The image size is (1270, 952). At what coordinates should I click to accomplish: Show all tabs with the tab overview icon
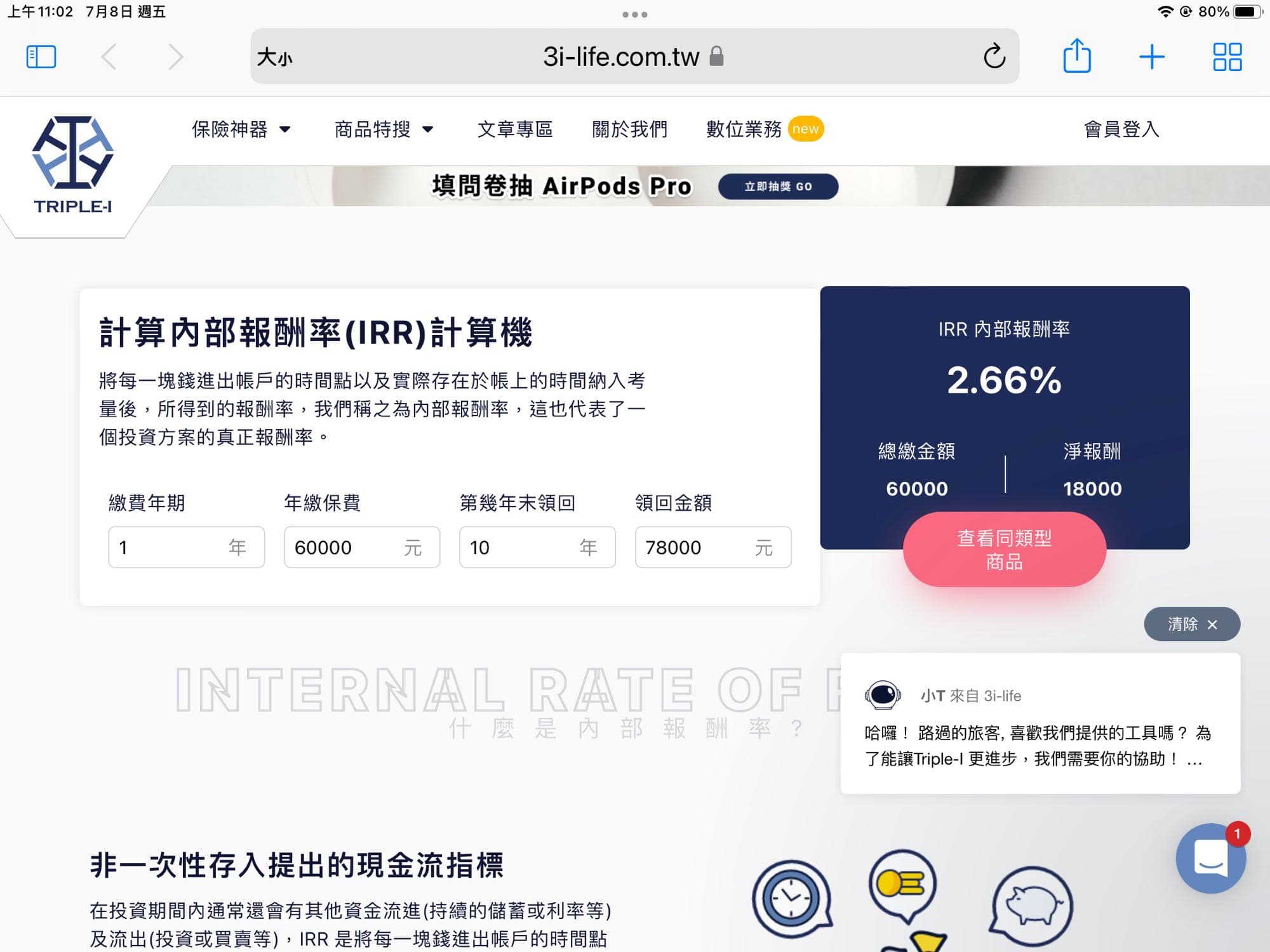[x=1227, y=56]
